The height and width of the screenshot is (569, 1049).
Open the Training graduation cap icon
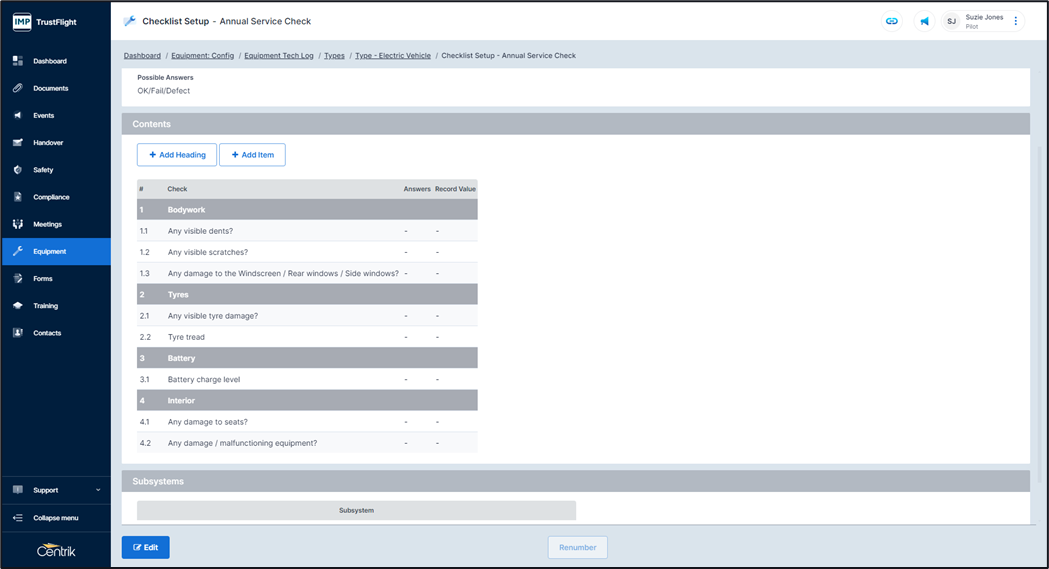(x=18, y=306)
